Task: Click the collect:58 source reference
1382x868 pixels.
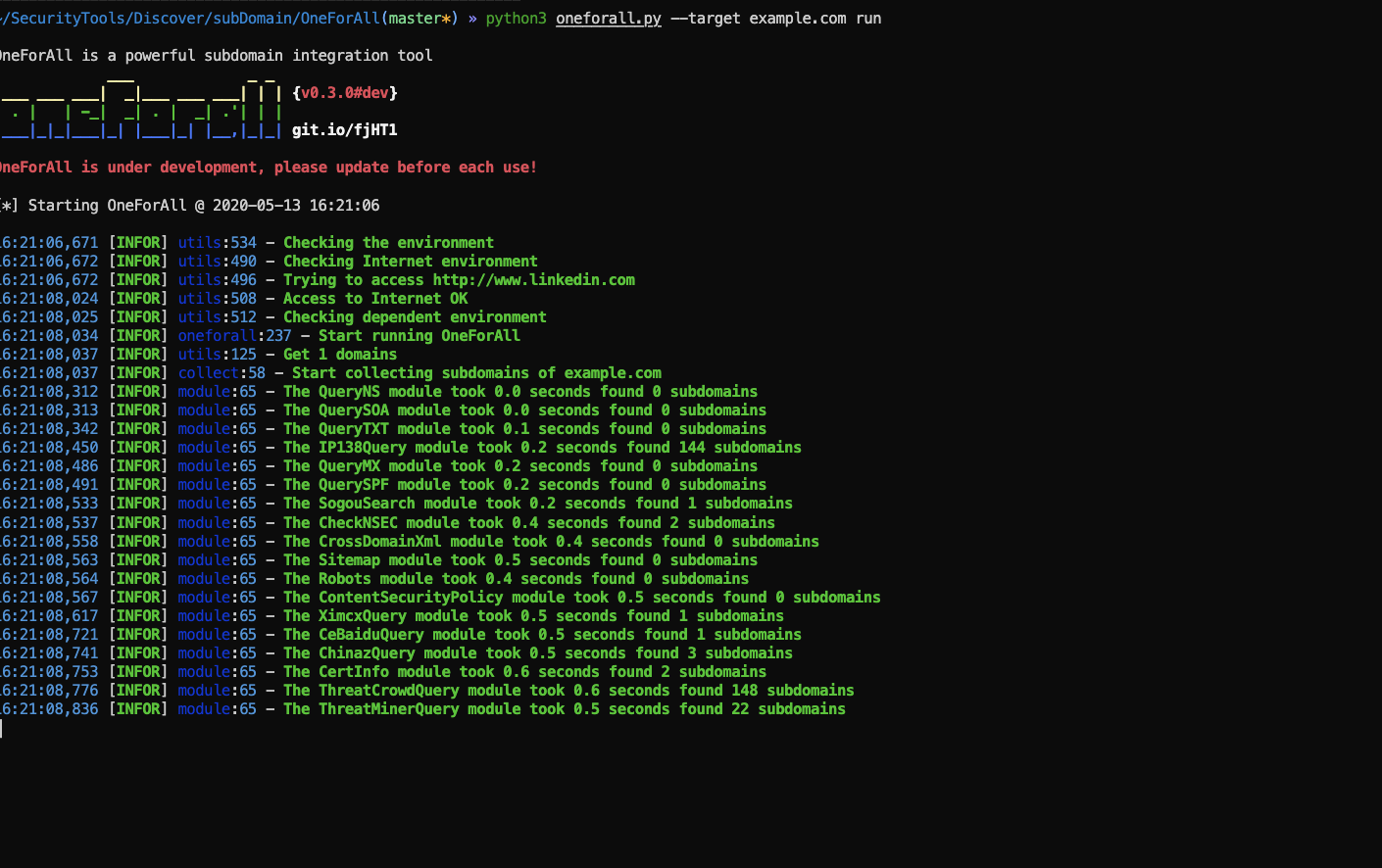Action: tap(222, 373)
